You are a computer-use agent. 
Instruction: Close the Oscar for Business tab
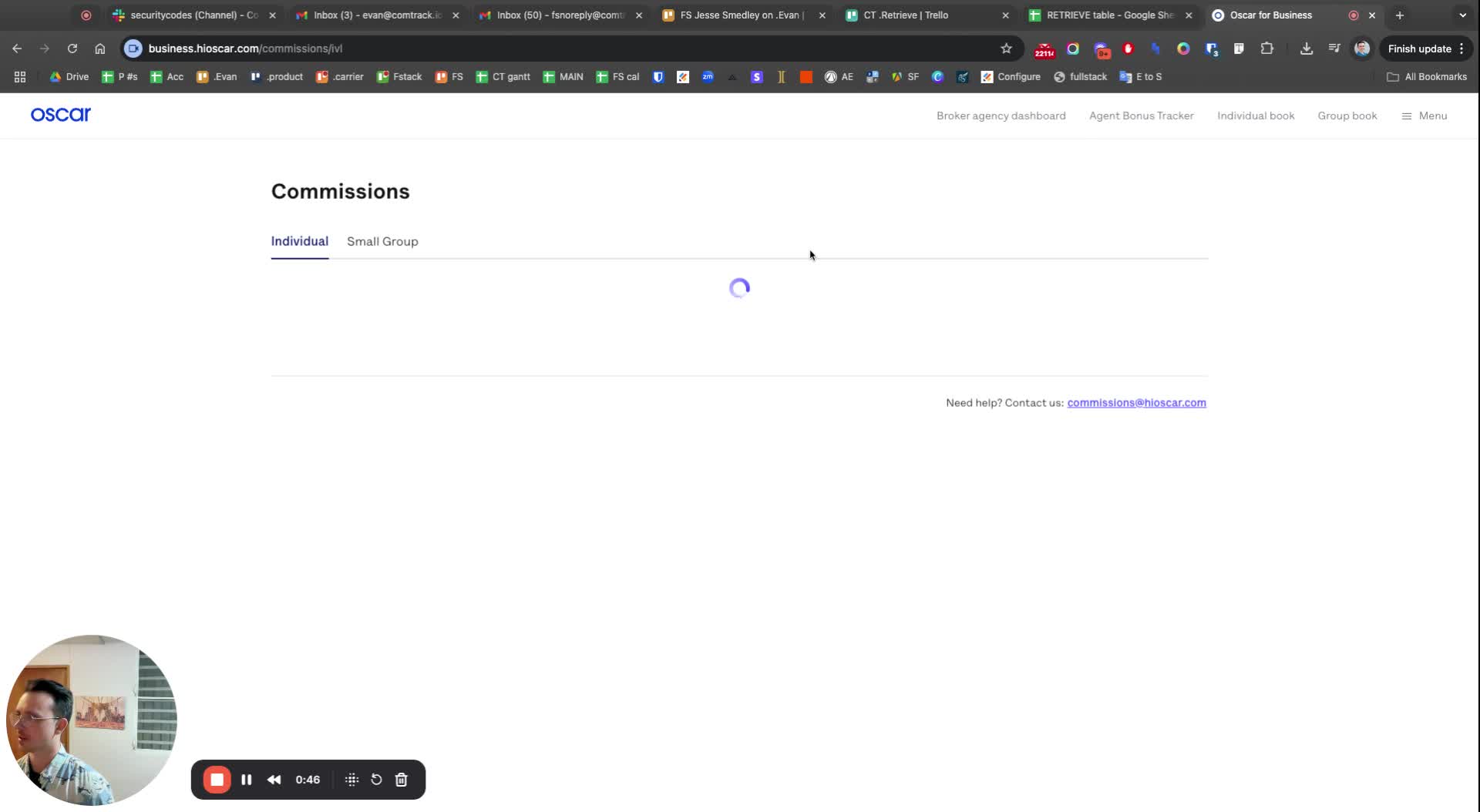click(x=1372, y=15)
